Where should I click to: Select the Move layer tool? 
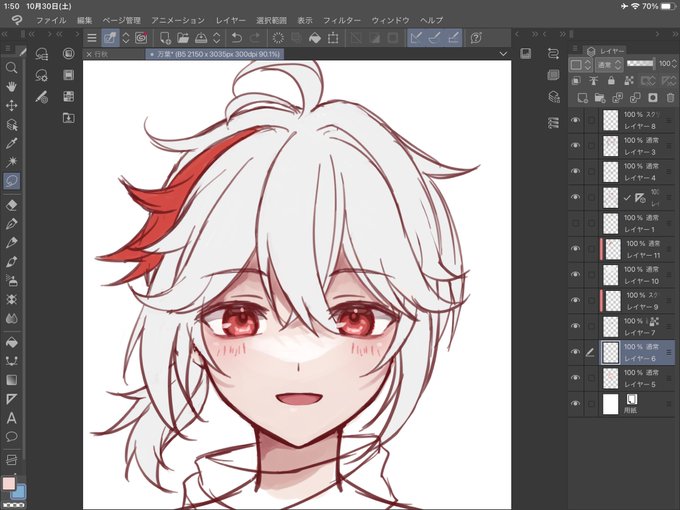click(x=12, y=105)
